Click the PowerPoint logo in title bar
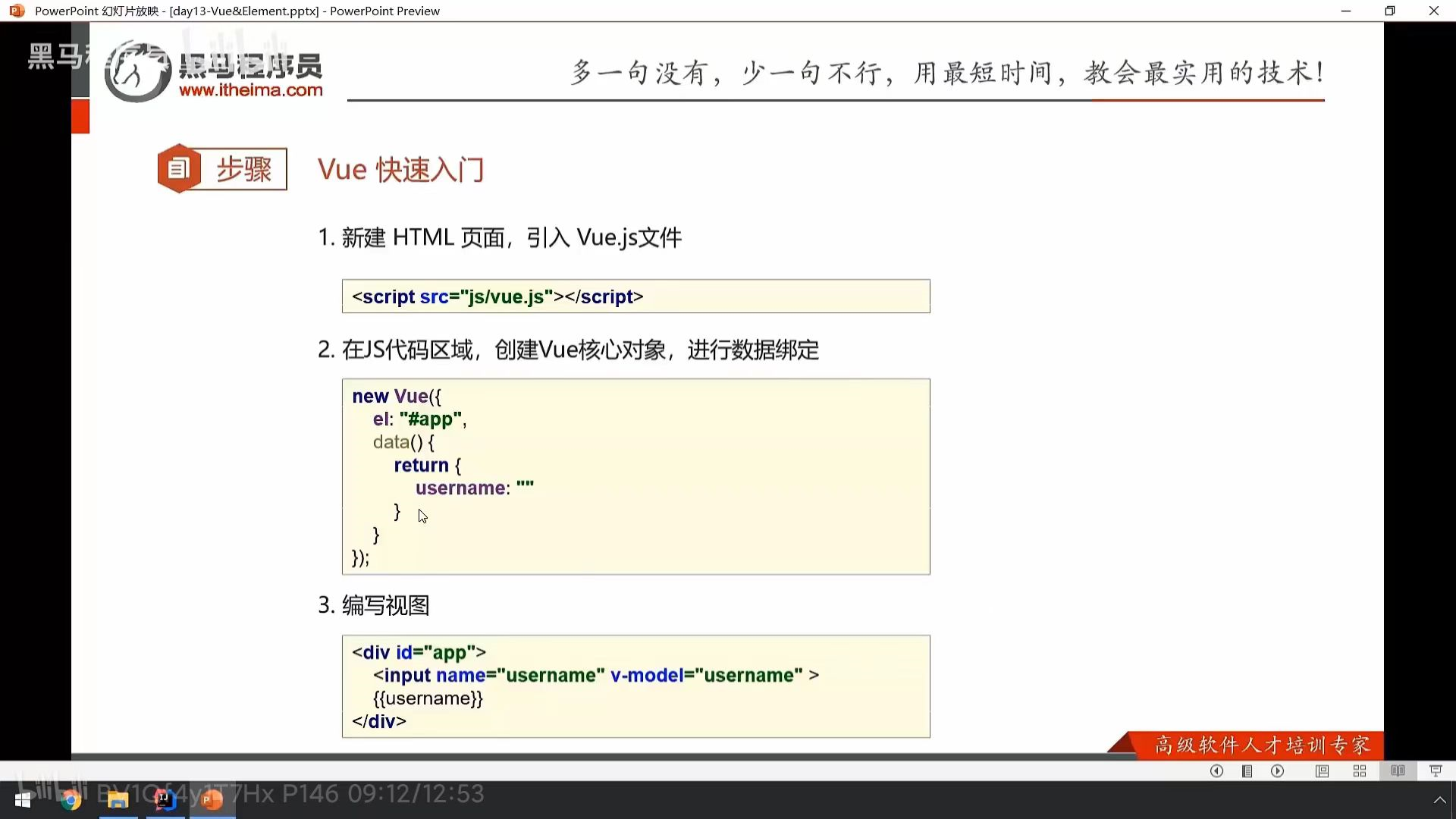The image size is (1456, 819). (17, 11)
